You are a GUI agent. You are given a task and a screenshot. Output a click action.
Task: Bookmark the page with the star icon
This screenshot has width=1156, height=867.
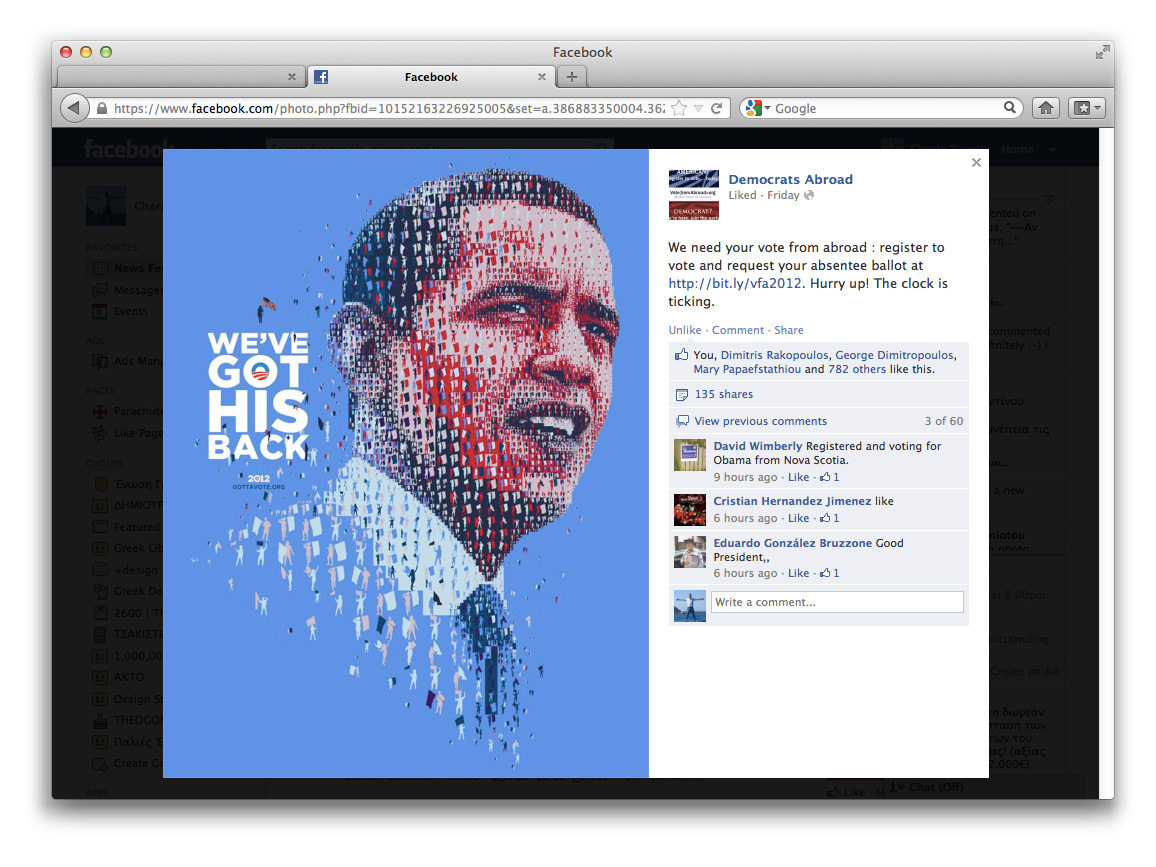tap(679, 108)
